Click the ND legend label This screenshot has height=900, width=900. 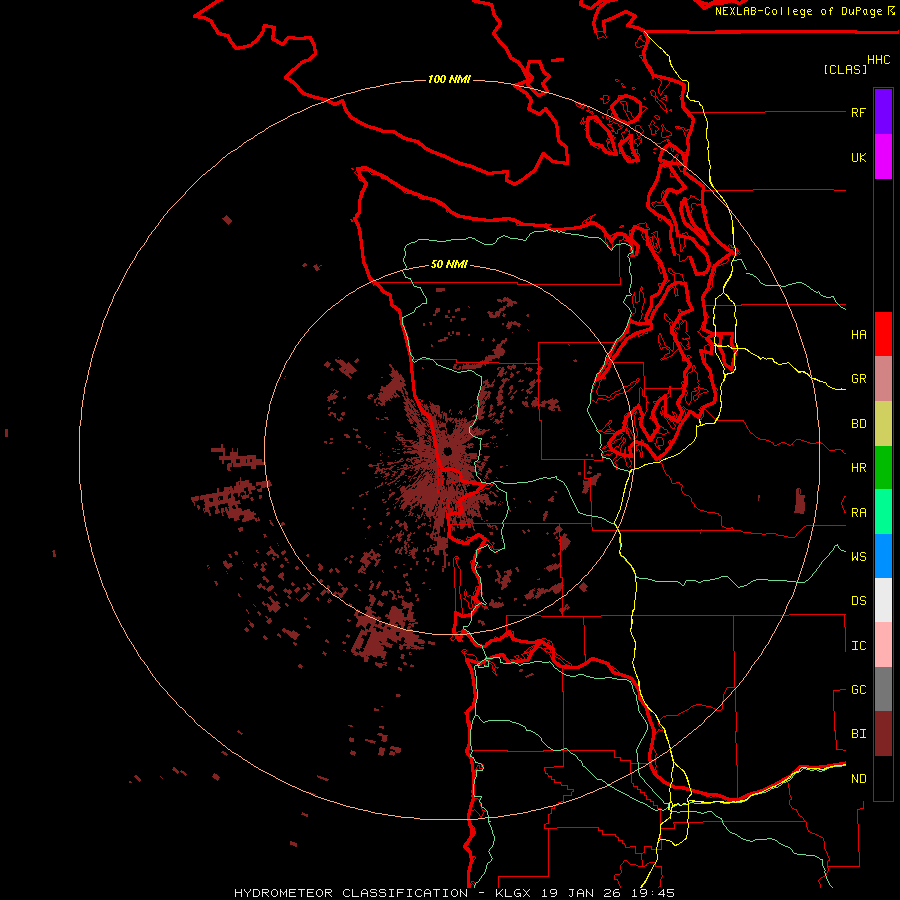click(858, 779)
